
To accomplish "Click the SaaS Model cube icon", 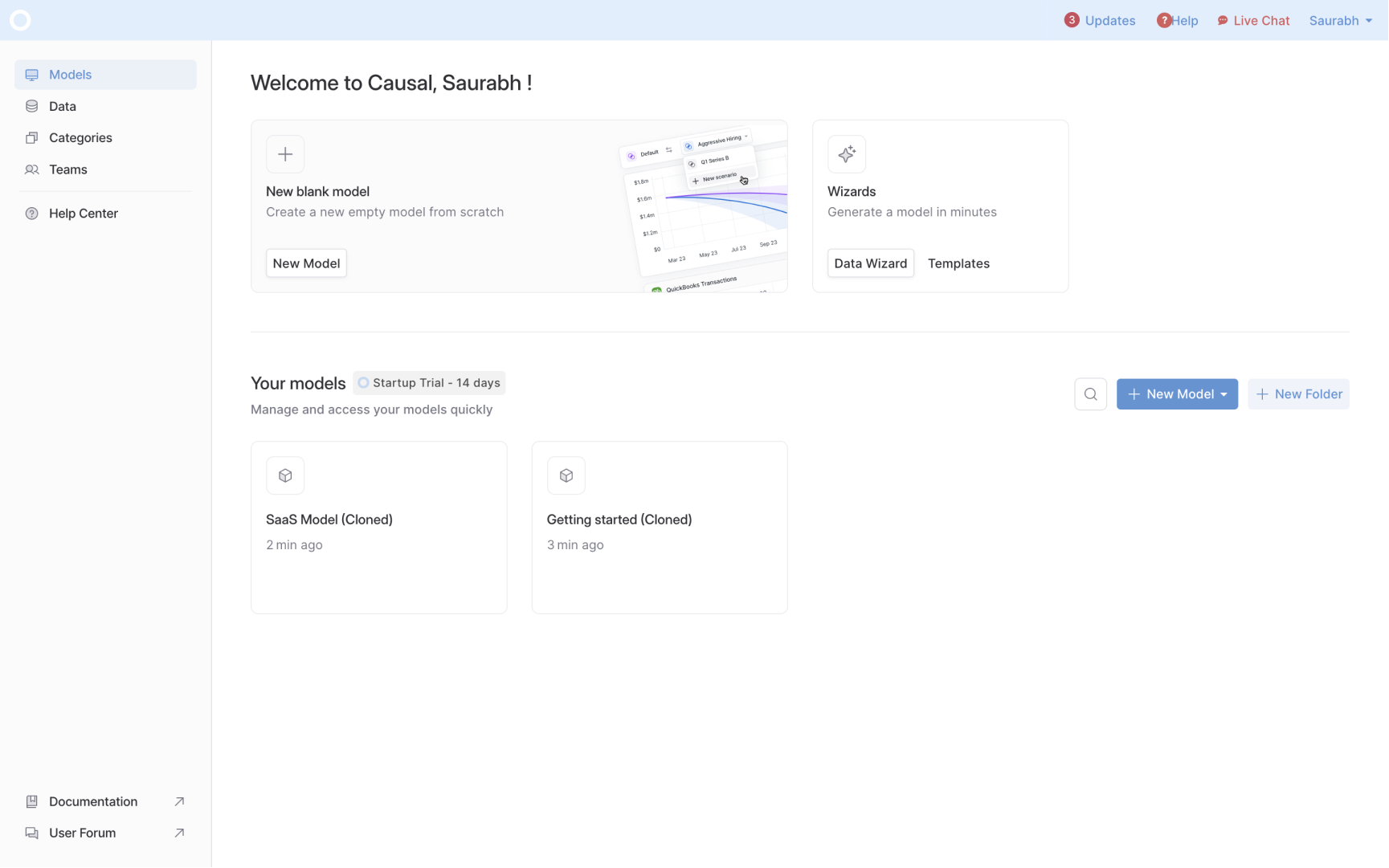I will (x=285, y=475).
